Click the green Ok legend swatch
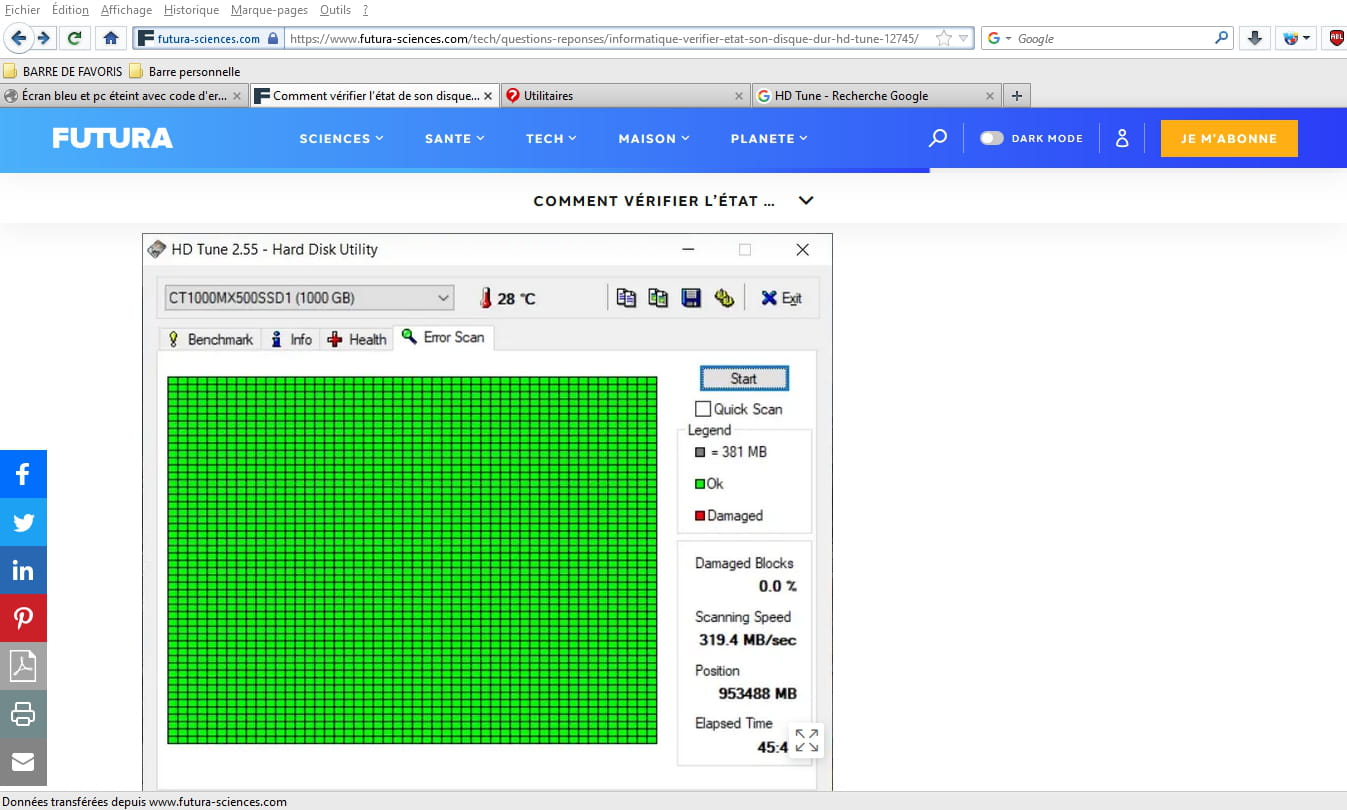Image resolution: width=1347 pixels, height=810 pixels. [x=700, y=484]
